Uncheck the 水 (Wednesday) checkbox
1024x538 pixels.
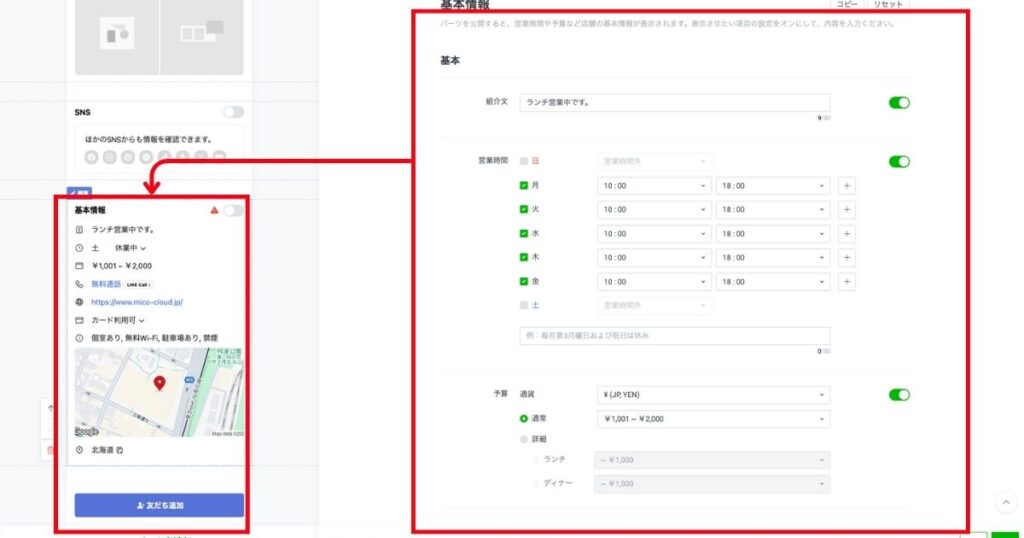pos(524,234)
